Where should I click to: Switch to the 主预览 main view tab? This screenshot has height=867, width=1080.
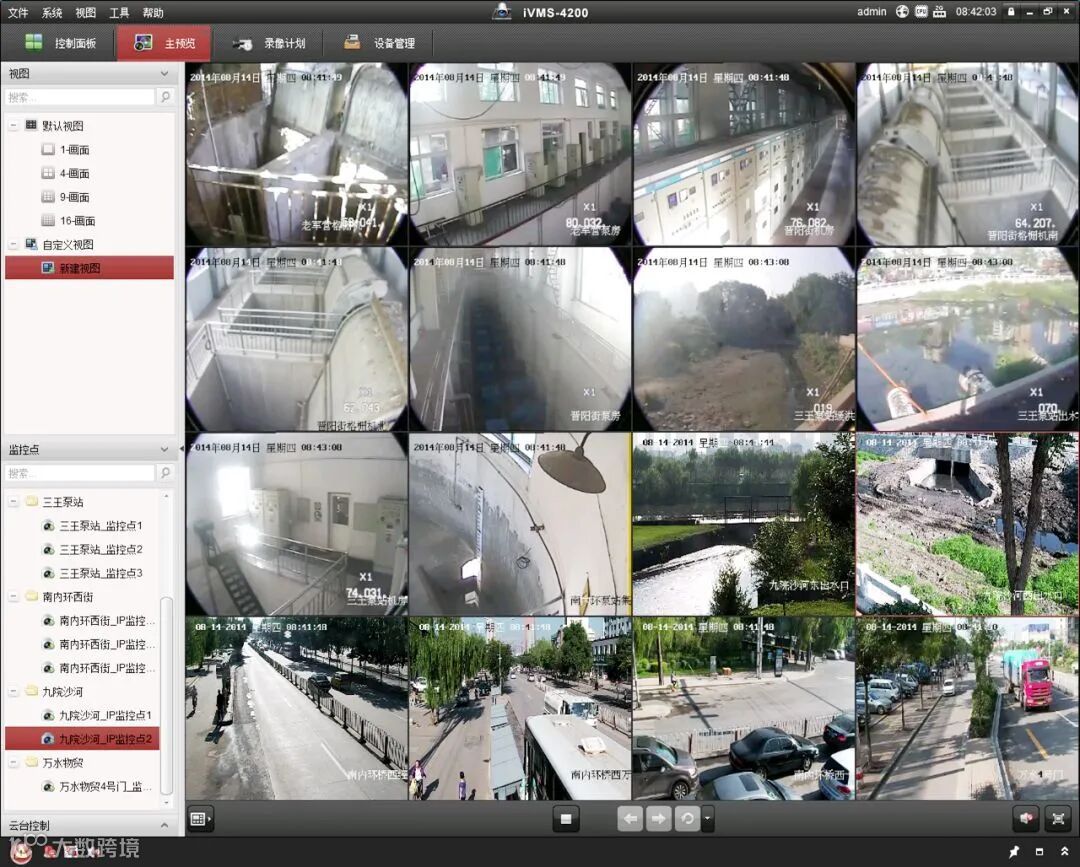coord(164,43)
